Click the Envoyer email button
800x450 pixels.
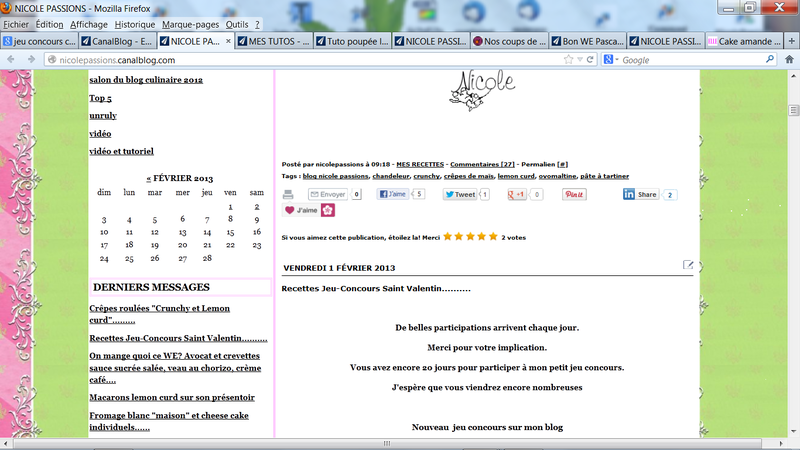(328, 194)
